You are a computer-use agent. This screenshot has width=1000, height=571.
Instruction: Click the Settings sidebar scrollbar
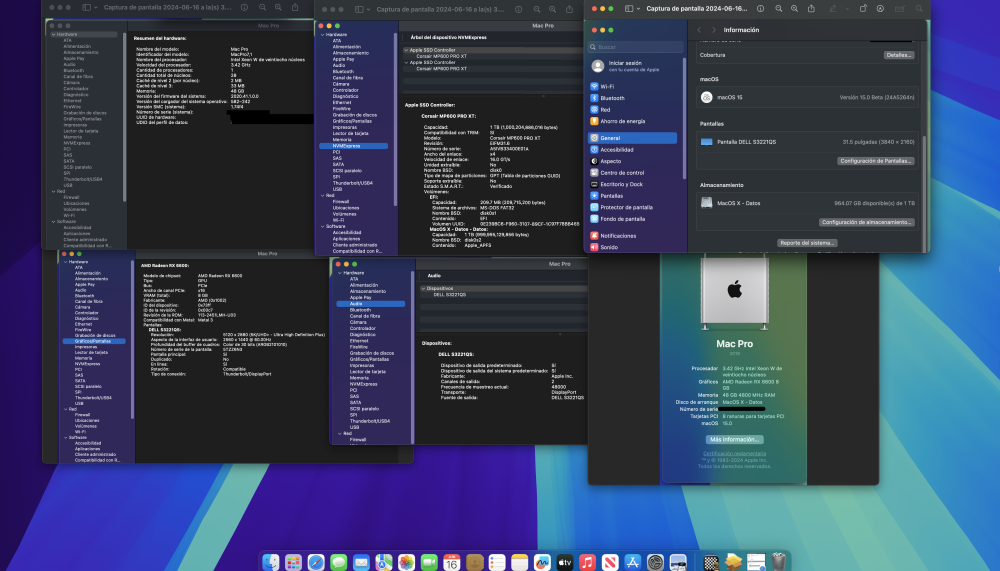pyautogui.click(x=684, y=118)
